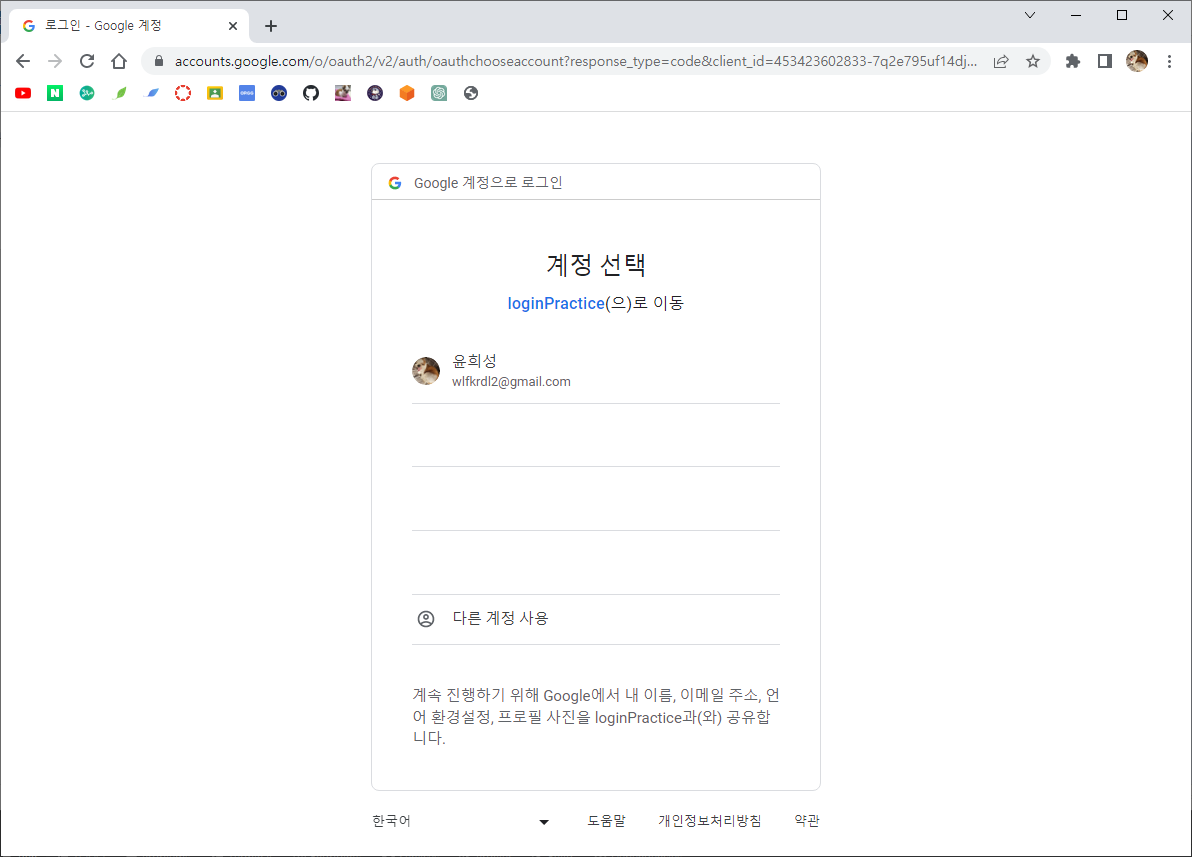This screenshot has height=857, width=1192.
Task: Open the blue binoculars bookmark
Action: click(279, 93)
